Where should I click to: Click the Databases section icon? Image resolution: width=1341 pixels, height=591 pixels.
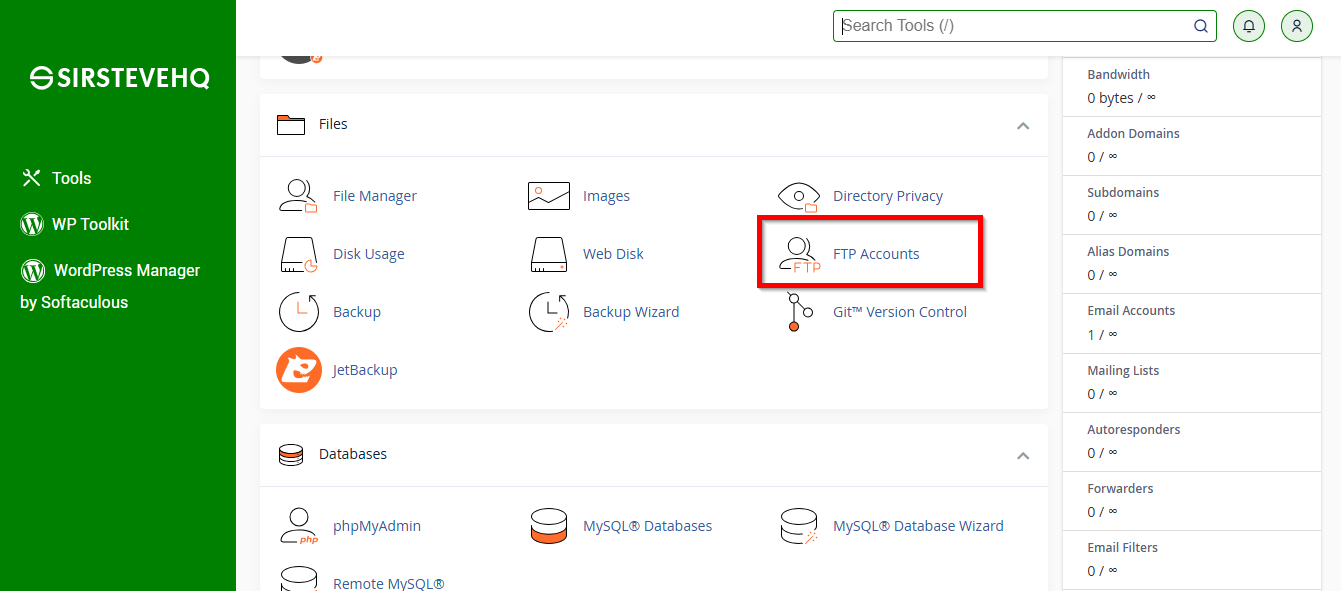pos(291,454)
